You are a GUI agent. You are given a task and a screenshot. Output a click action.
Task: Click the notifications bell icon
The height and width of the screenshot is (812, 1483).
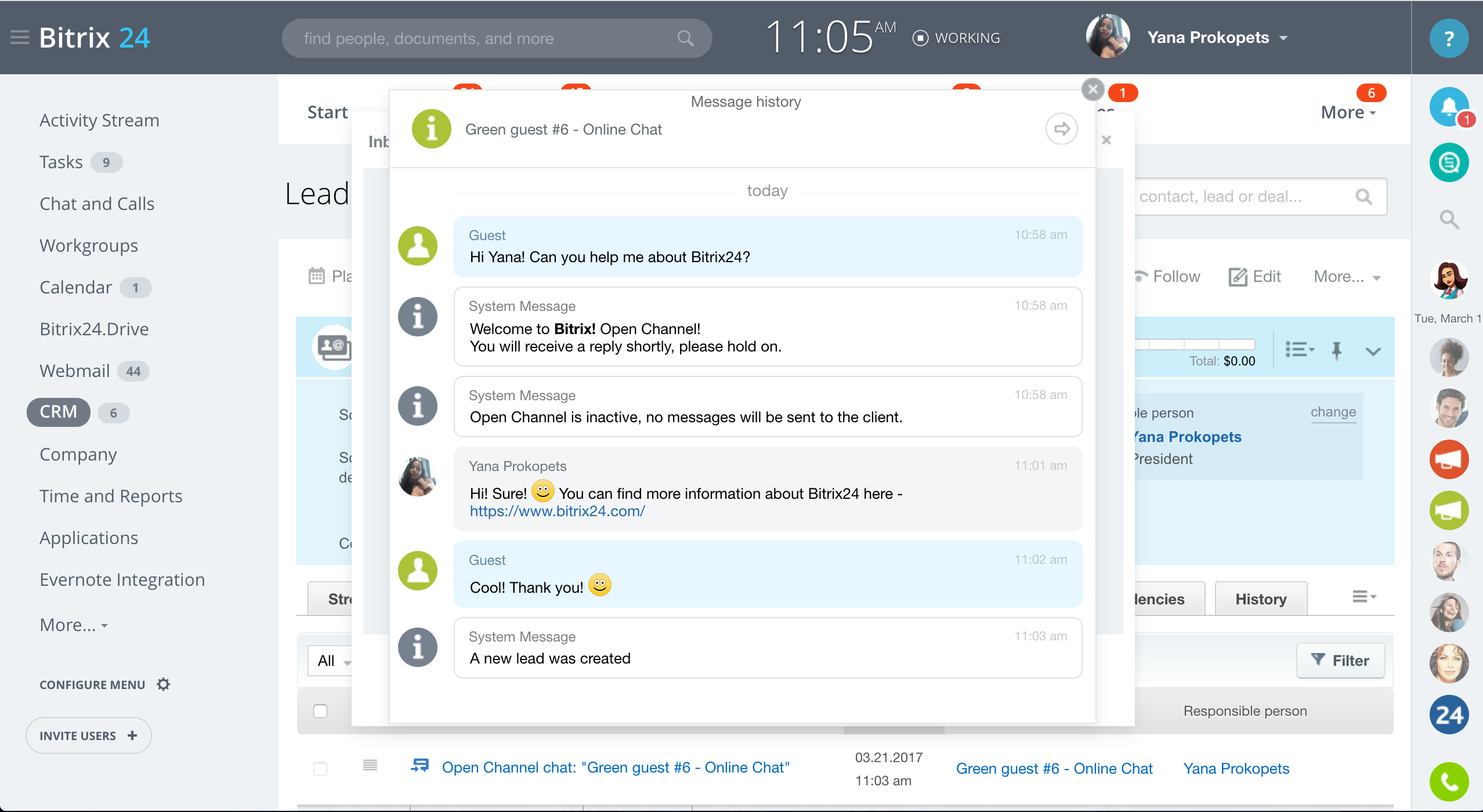pos(1448,107)
